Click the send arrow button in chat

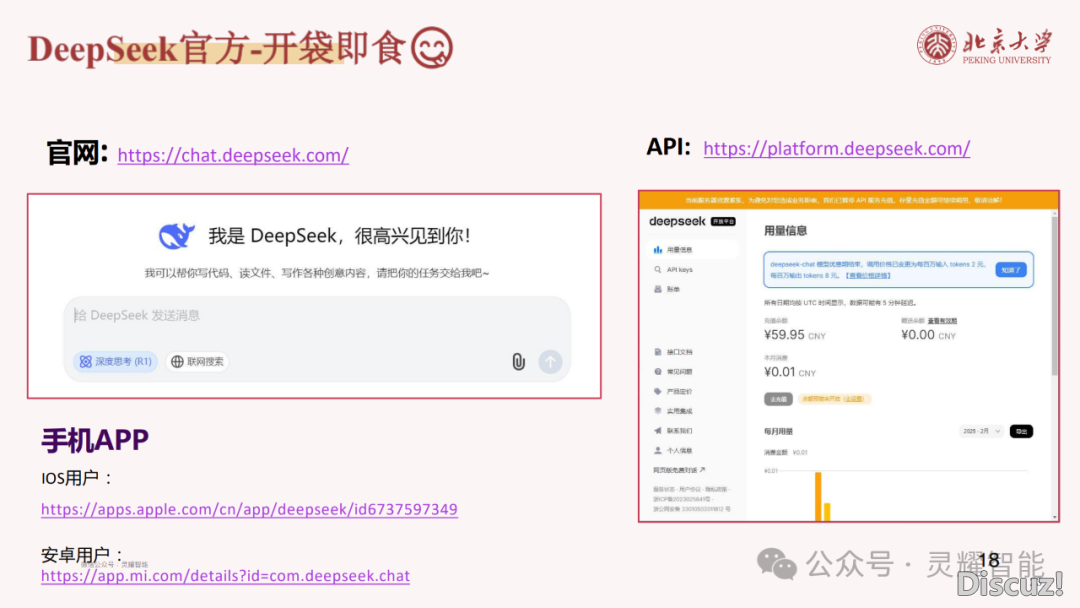(550, 361)
